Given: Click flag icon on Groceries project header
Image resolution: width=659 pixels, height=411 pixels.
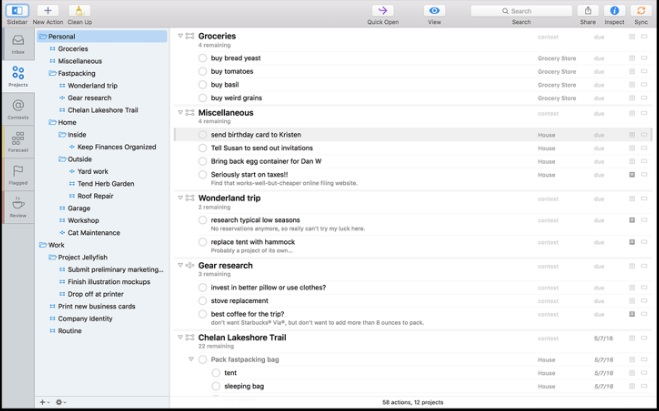Looking at the screenshot, I should [x=644, y=37].
